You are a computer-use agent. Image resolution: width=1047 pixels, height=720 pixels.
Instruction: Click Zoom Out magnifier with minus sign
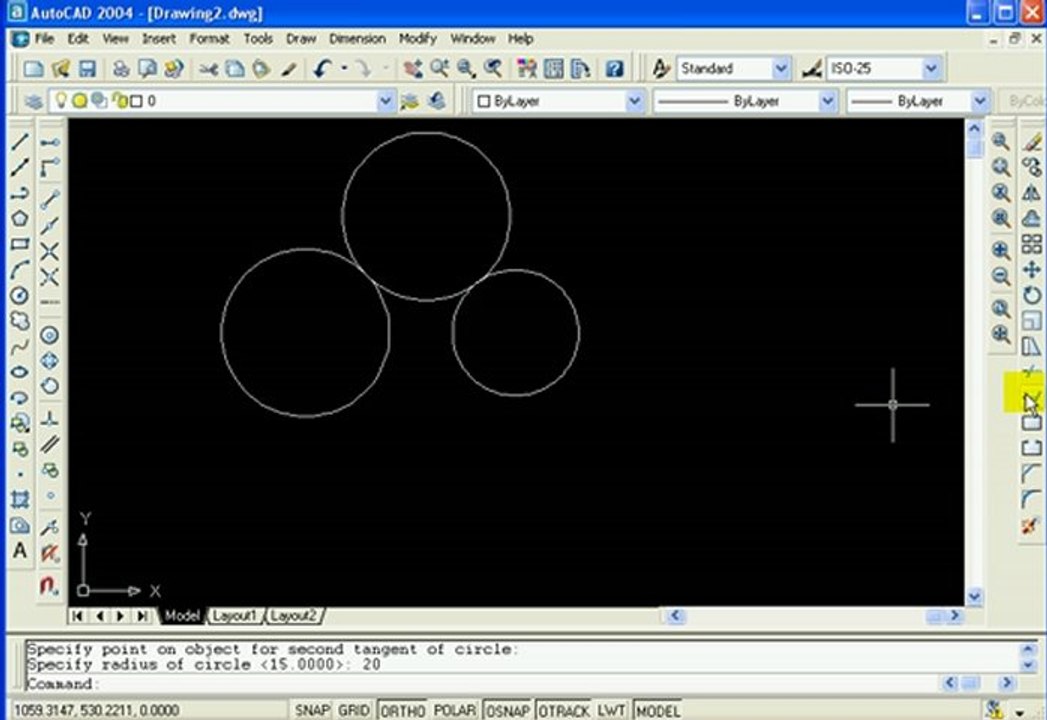coord(1000,276)
